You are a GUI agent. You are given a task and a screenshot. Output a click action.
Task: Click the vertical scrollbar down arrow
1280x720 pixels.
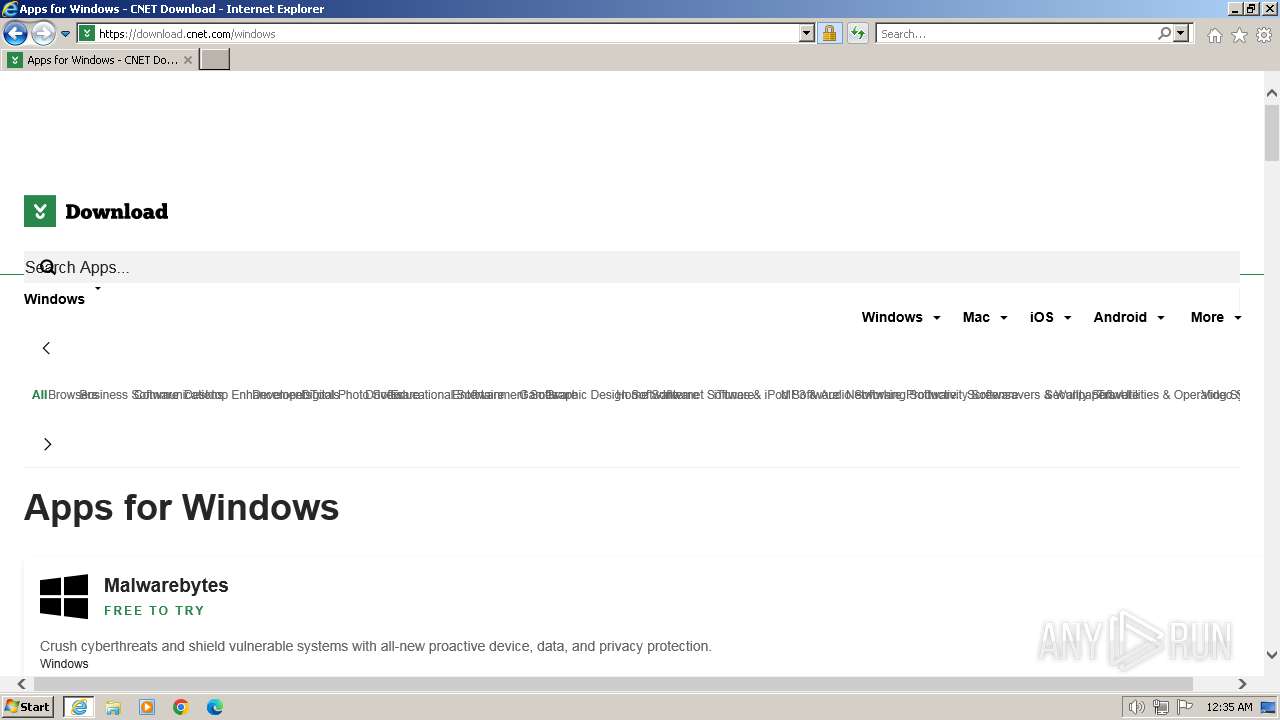(x=1272, y=655)
